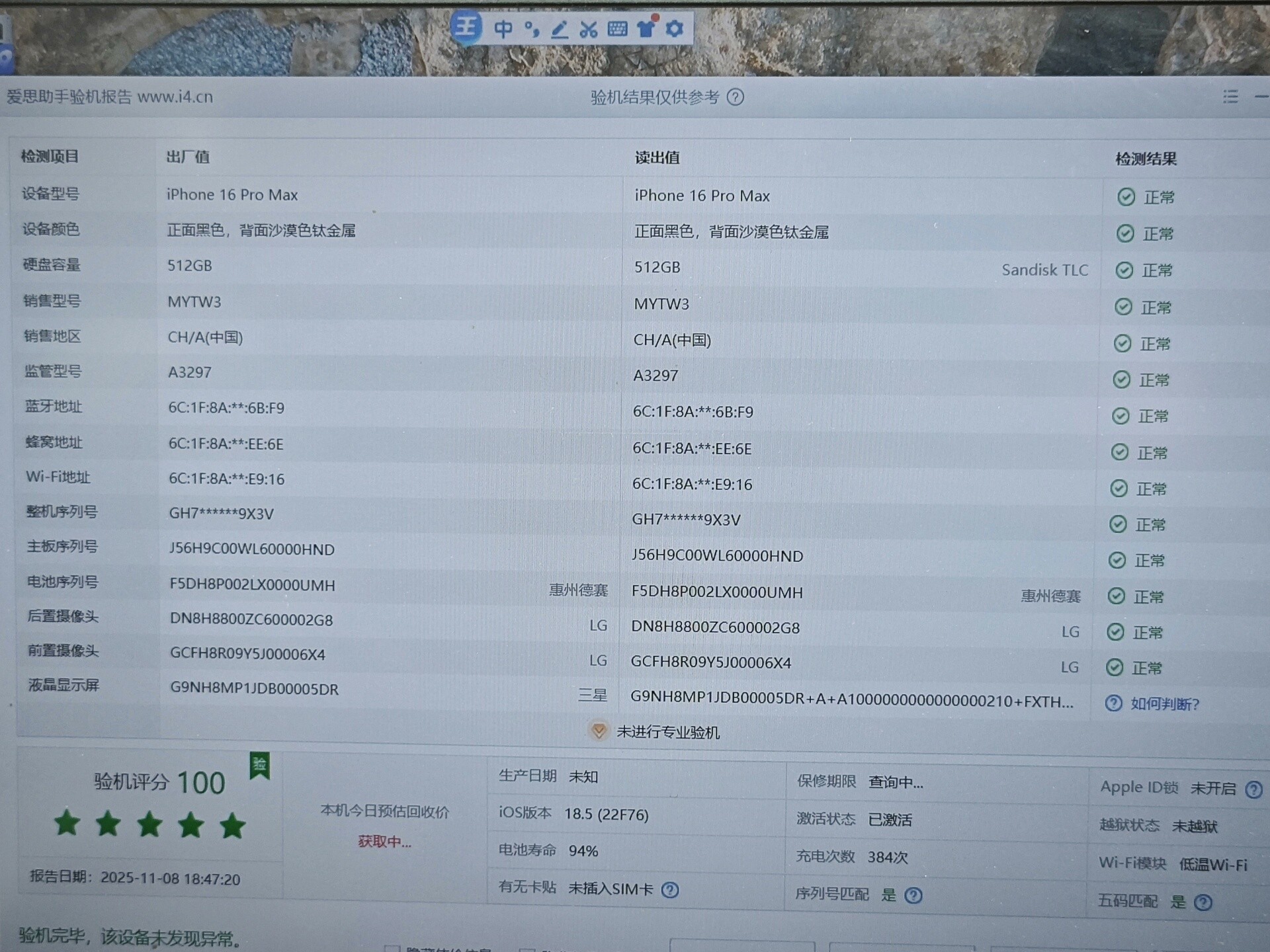Click help icon next to 序列号匹配

913,895
